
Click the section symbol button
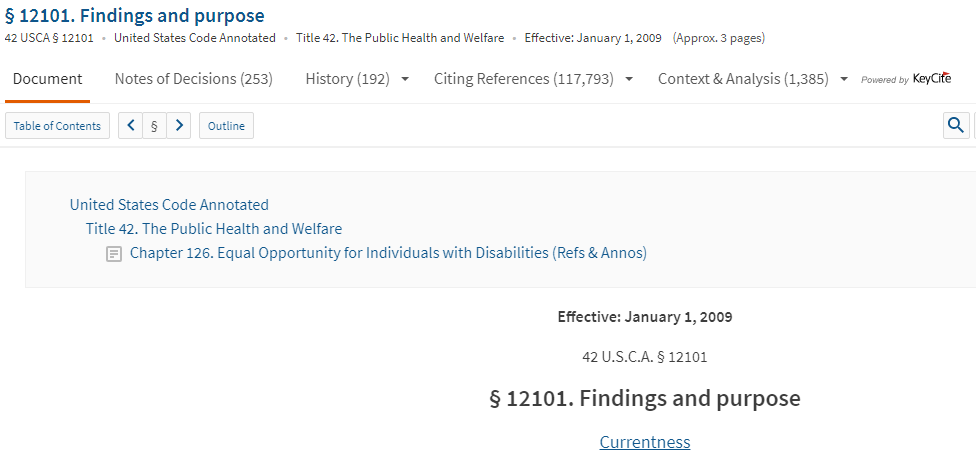tap(154, 126)
